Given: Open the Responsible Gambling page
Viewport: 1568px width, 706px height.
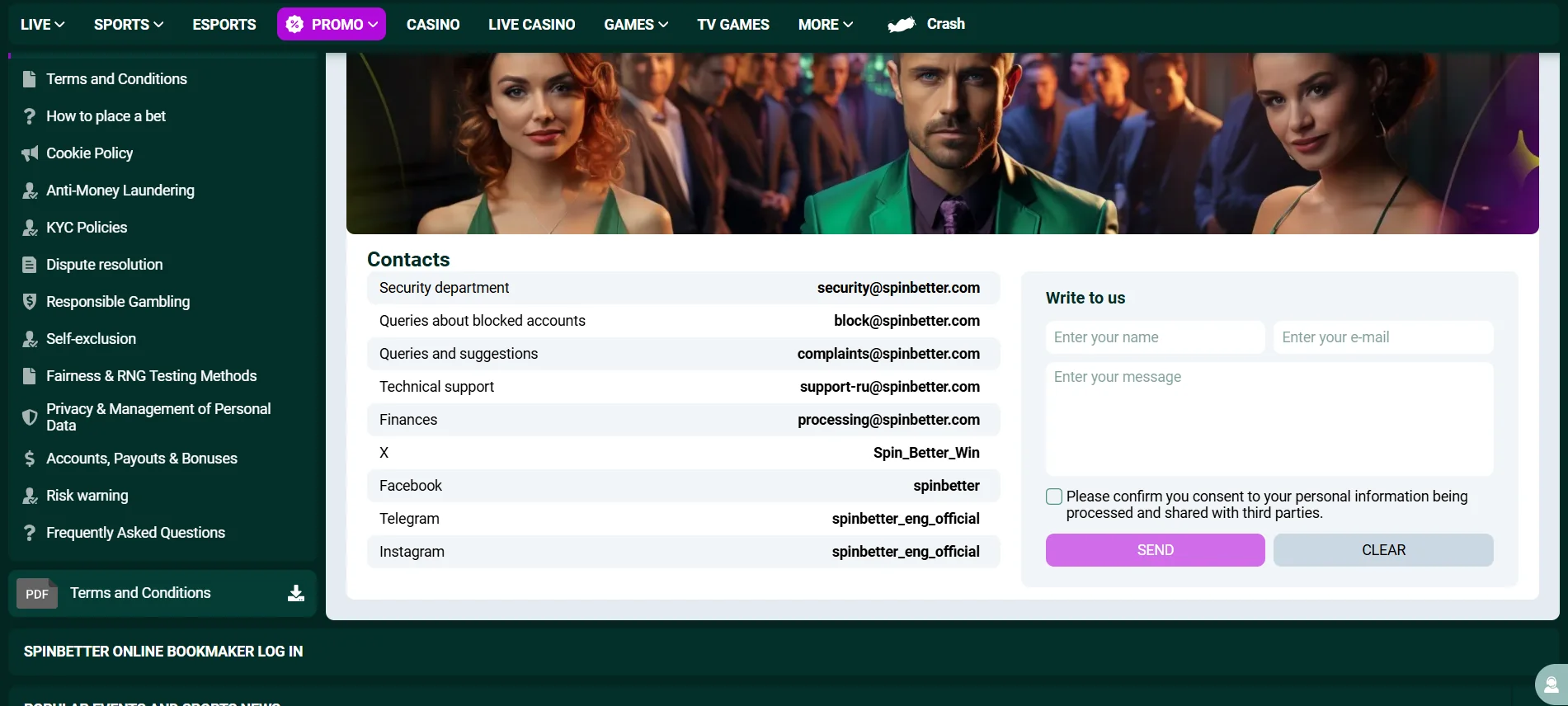Looking at the screenshot, I should pos(118,302).
